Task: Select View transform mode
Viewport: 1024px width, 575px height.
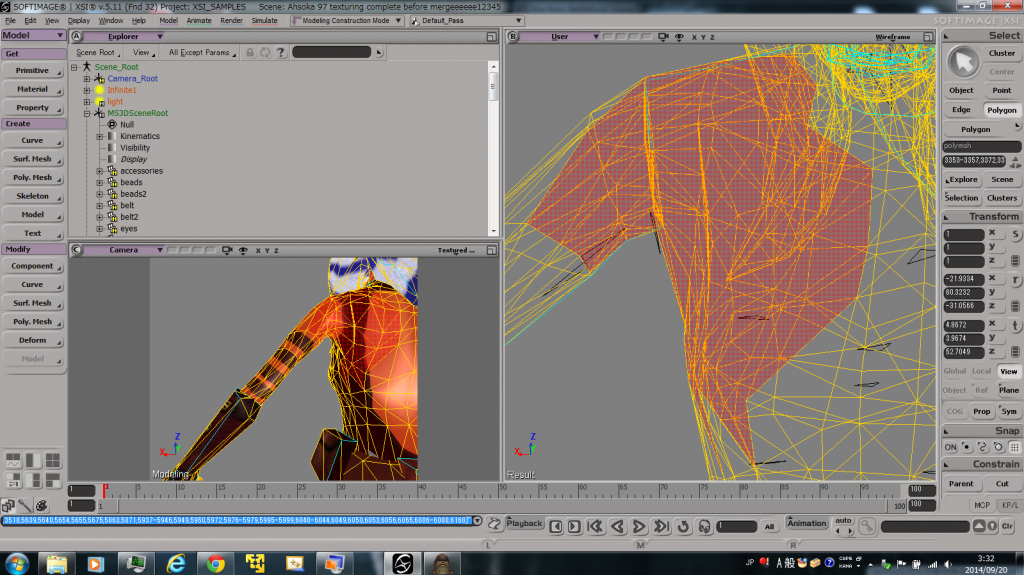Action: [x=1009, y=371]
